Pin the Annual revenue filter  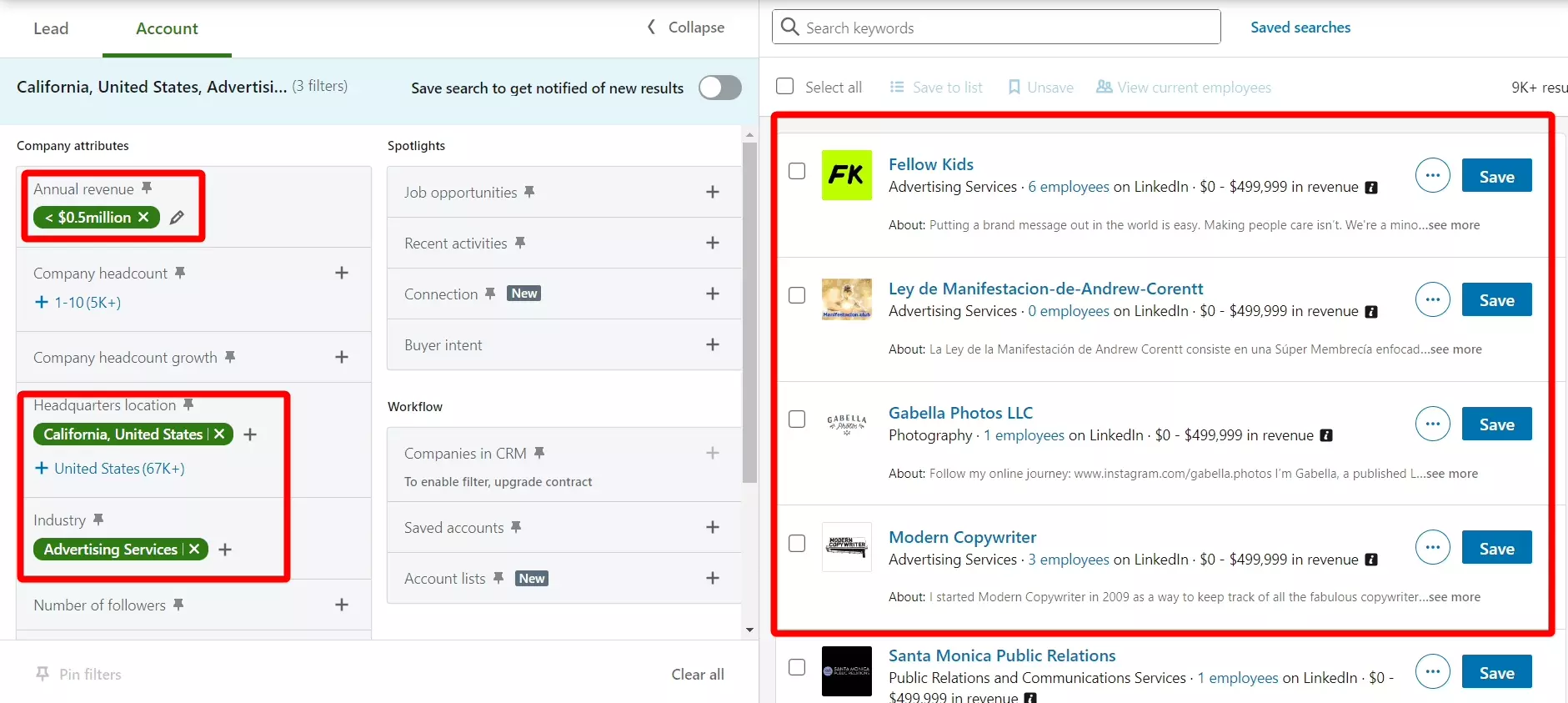click(x=147, y=188)
